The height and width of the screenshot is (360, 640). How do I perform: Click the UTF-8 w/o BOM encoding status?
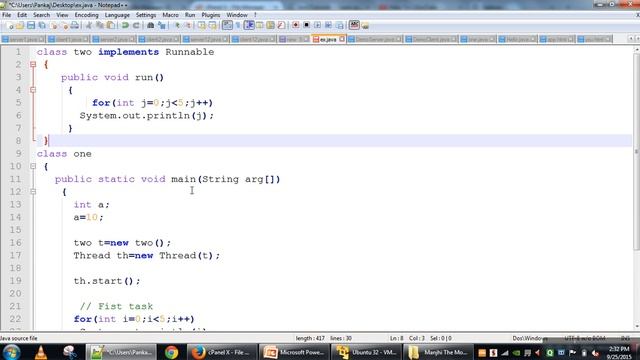[584, 338]
